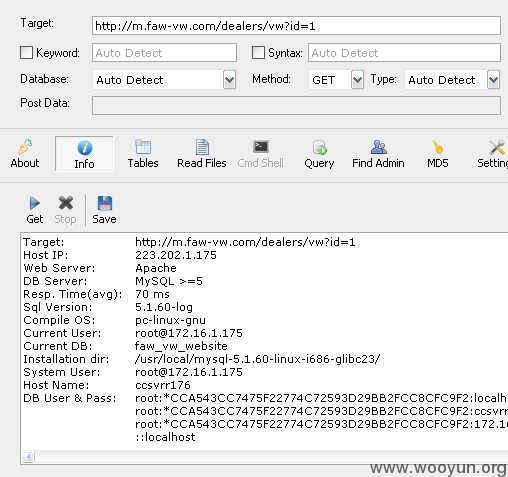Open the Find Admin tool
The width and height of the screenshot is (508, 477).
click(x=378, y=154)
